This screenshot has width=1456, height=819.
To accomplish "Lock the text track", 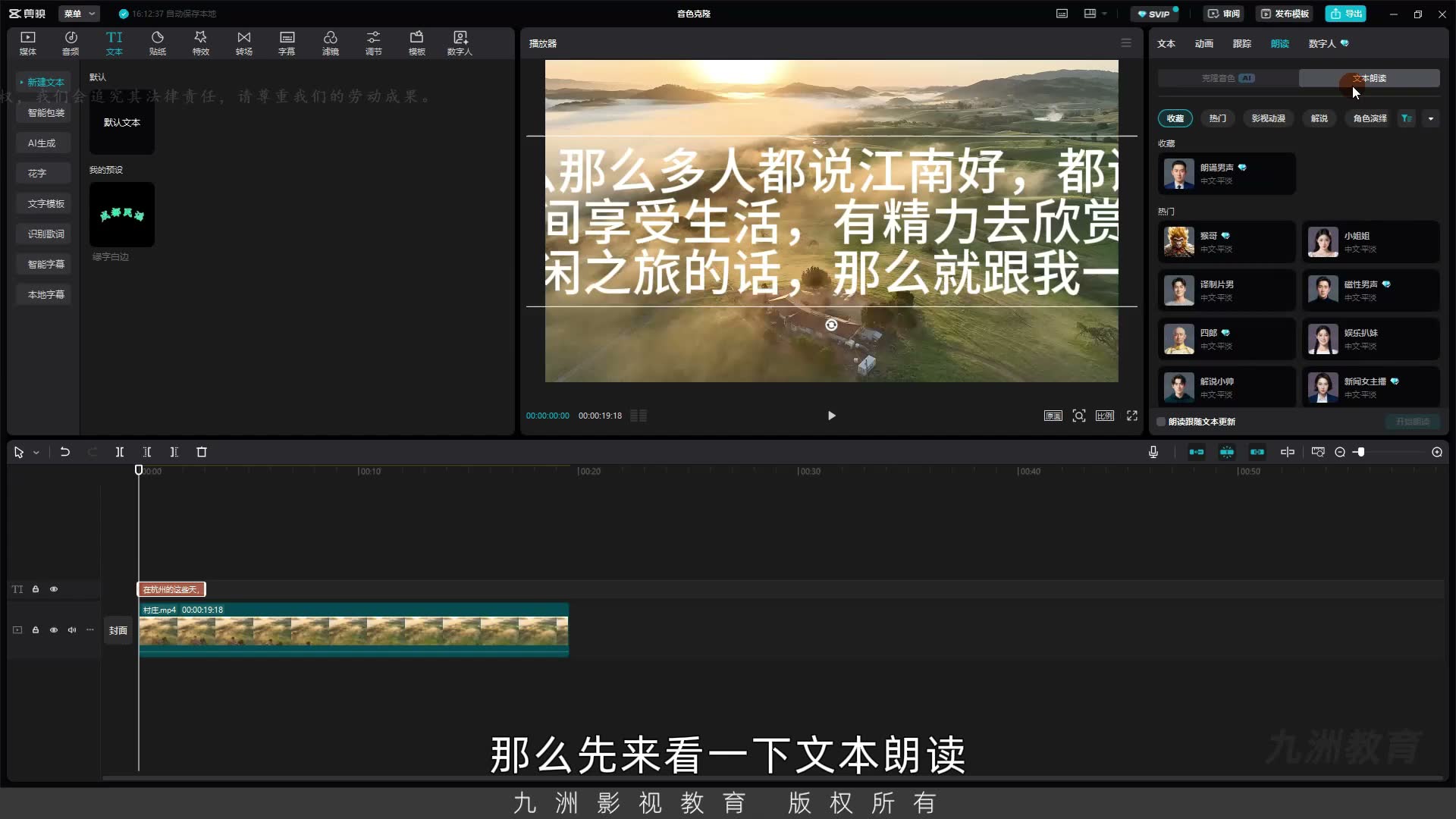I will (x=36, y=589).
